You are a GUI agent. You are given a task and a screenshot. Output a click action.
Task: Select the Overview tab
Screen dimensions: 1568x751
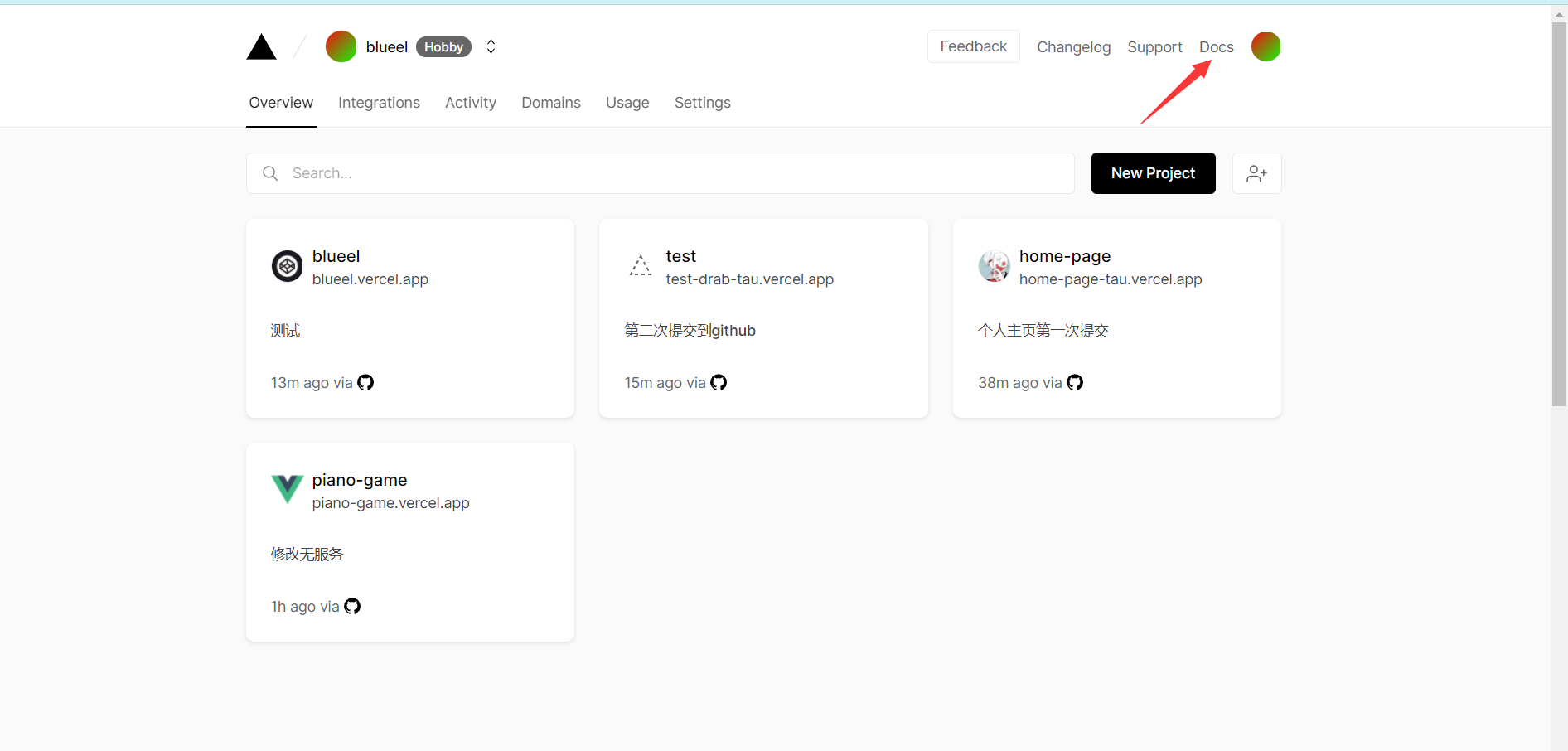pyautogui.click(x=281, y=103)
